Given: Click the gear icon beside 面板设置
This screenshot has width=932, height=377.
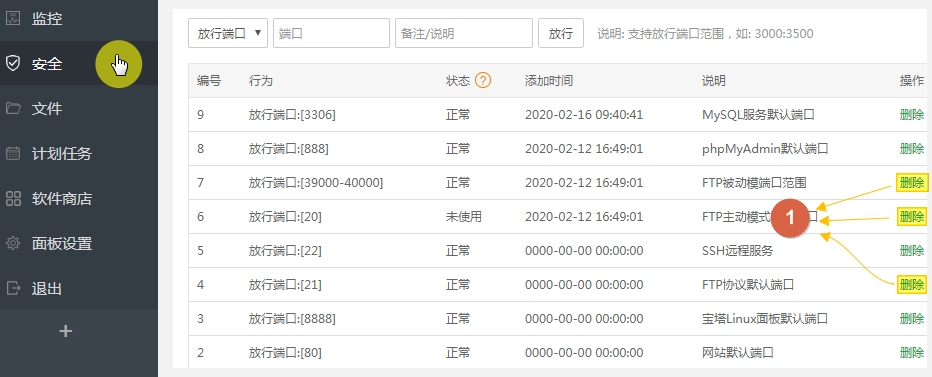Looking at the screenshot, I should pyautogui.click(x=12, y=243).
